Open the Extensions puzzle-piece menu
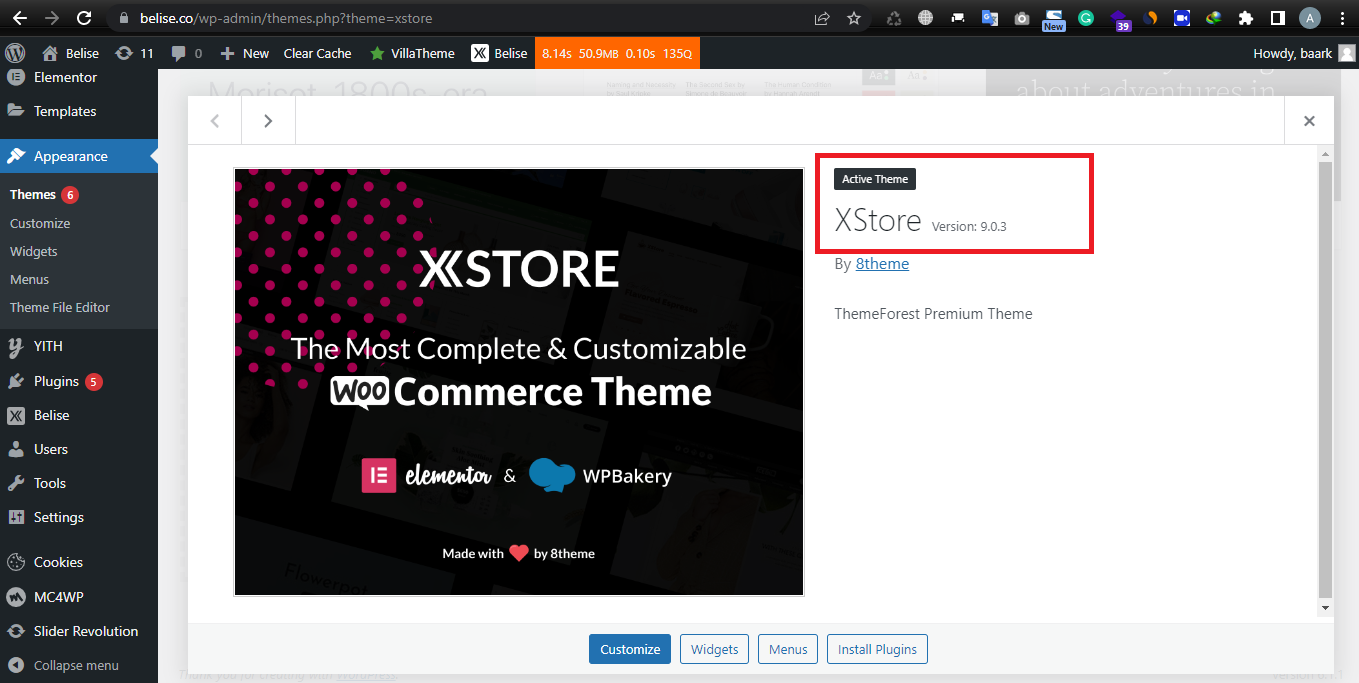Screen dimensions: 1359x683 [x=1246, y=18]
